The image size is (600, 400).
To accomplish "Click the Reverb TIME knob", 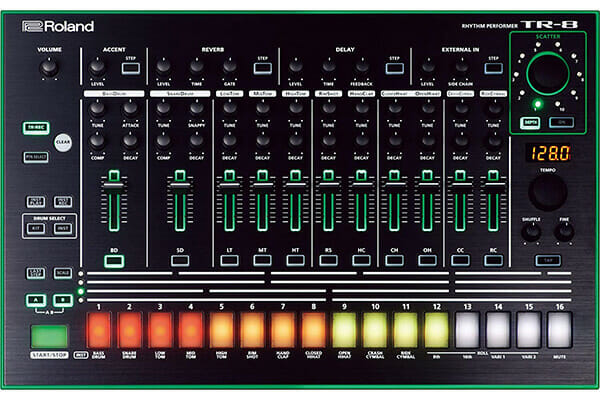I will 197,67.
